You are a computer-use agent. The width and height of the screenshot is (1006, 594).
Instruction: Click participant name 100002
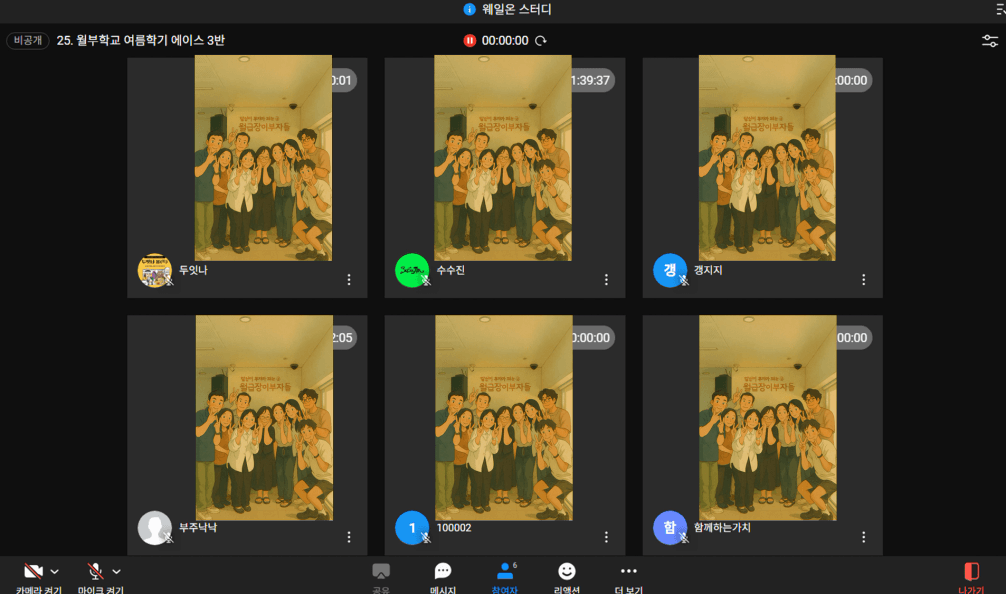(x=454, y=527)
